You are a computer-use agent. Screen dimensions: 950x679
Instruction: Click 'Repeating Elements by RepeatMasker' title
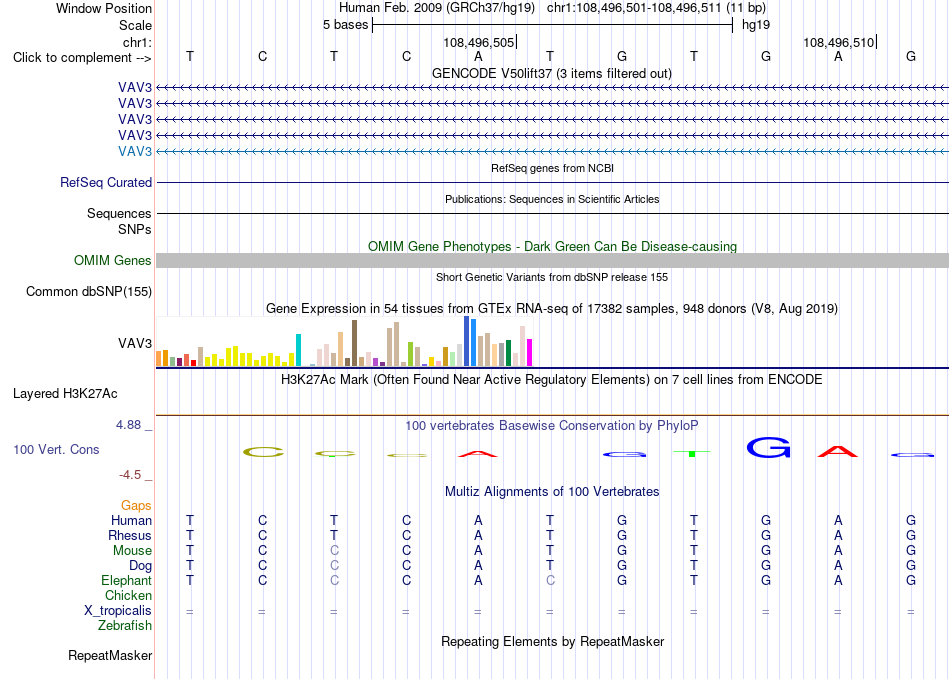[552, 641]
